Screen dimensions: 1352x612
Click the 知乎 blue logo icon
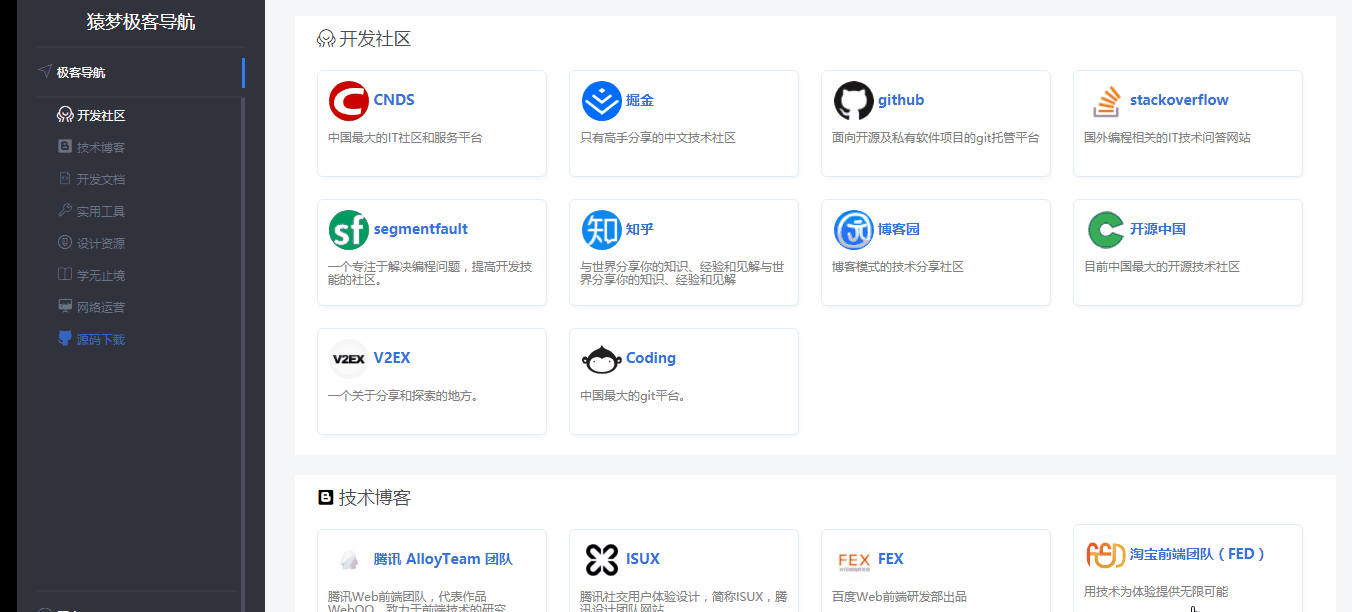click(601, 230)
